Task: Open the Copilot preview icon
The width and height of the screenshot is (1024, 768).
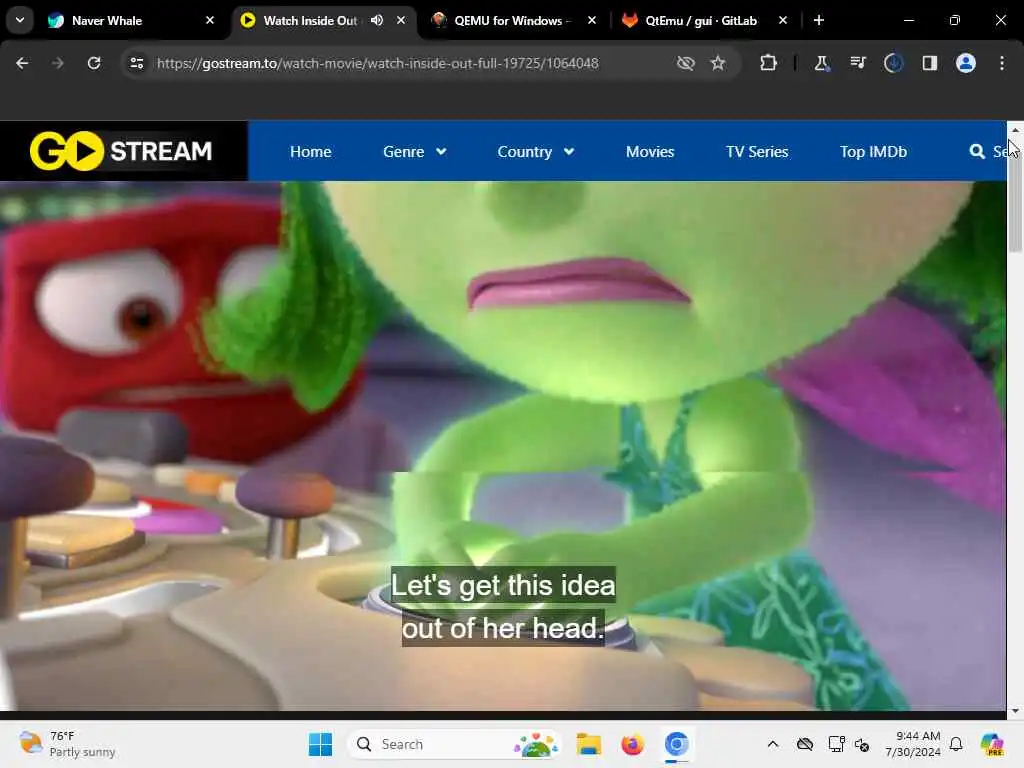Action: pos(991,744)
